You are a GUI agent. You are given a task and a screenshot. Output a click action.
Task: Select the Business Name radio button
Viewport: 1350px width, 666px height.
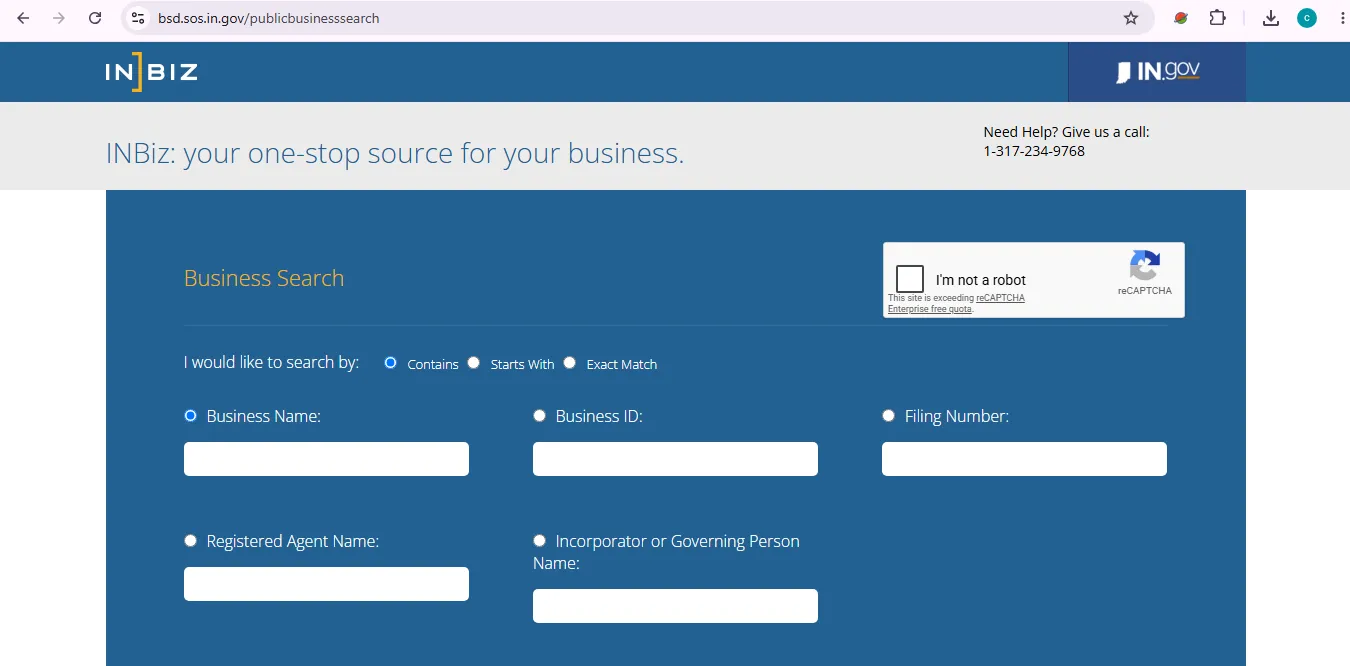tap(191, 416)
